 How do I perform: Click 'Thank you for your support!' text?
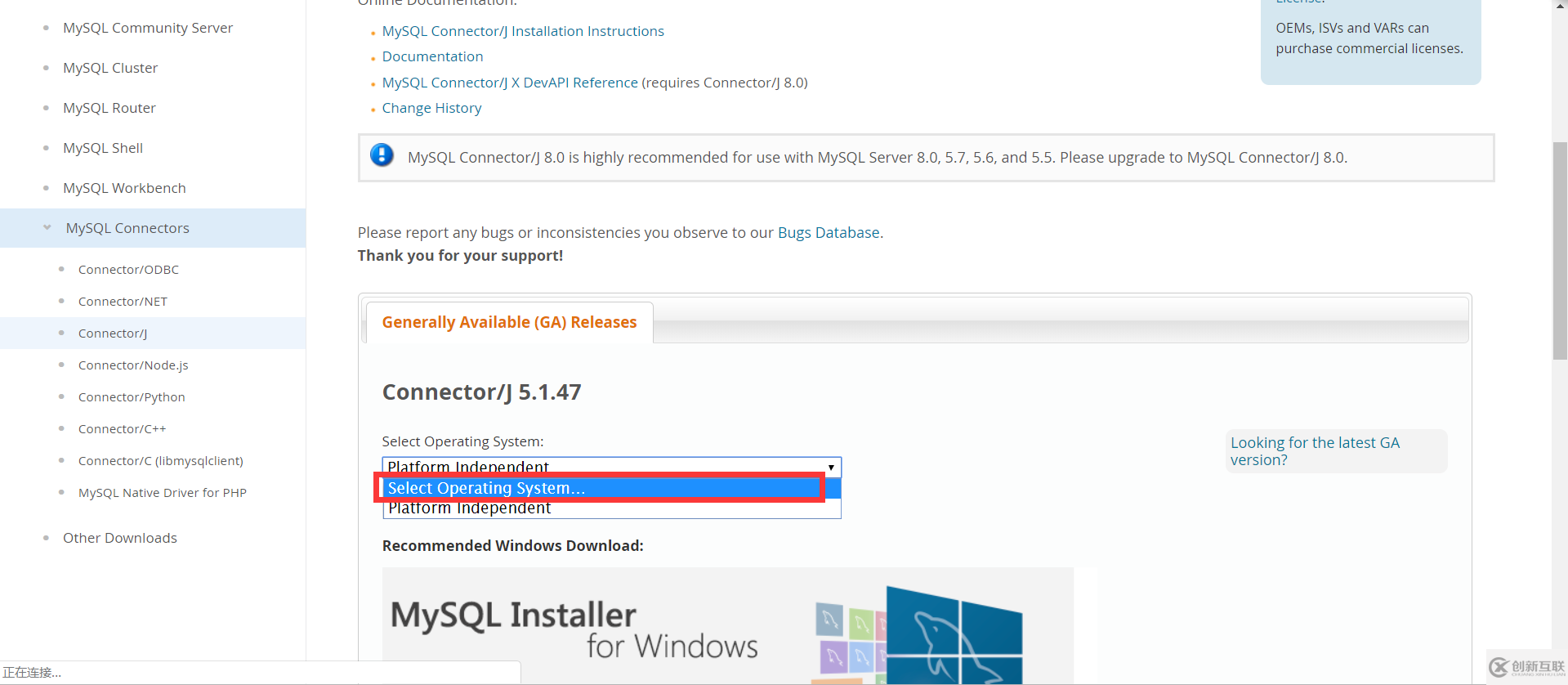pyautogui.click(x=460, y=256)
